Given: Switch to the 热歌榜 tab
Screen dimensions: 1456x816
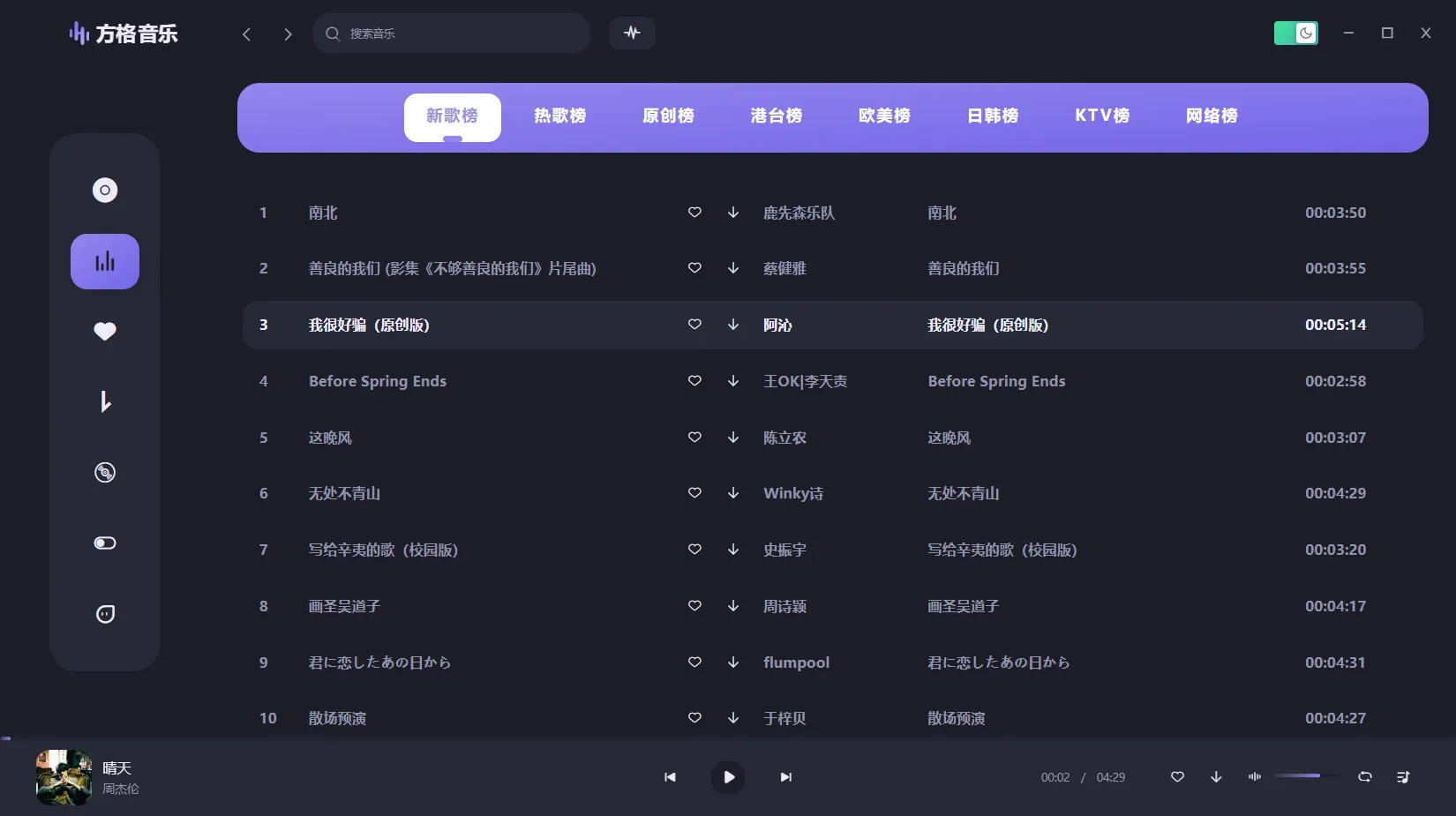Looking at the screenshot, I should [x=559, y=116].
